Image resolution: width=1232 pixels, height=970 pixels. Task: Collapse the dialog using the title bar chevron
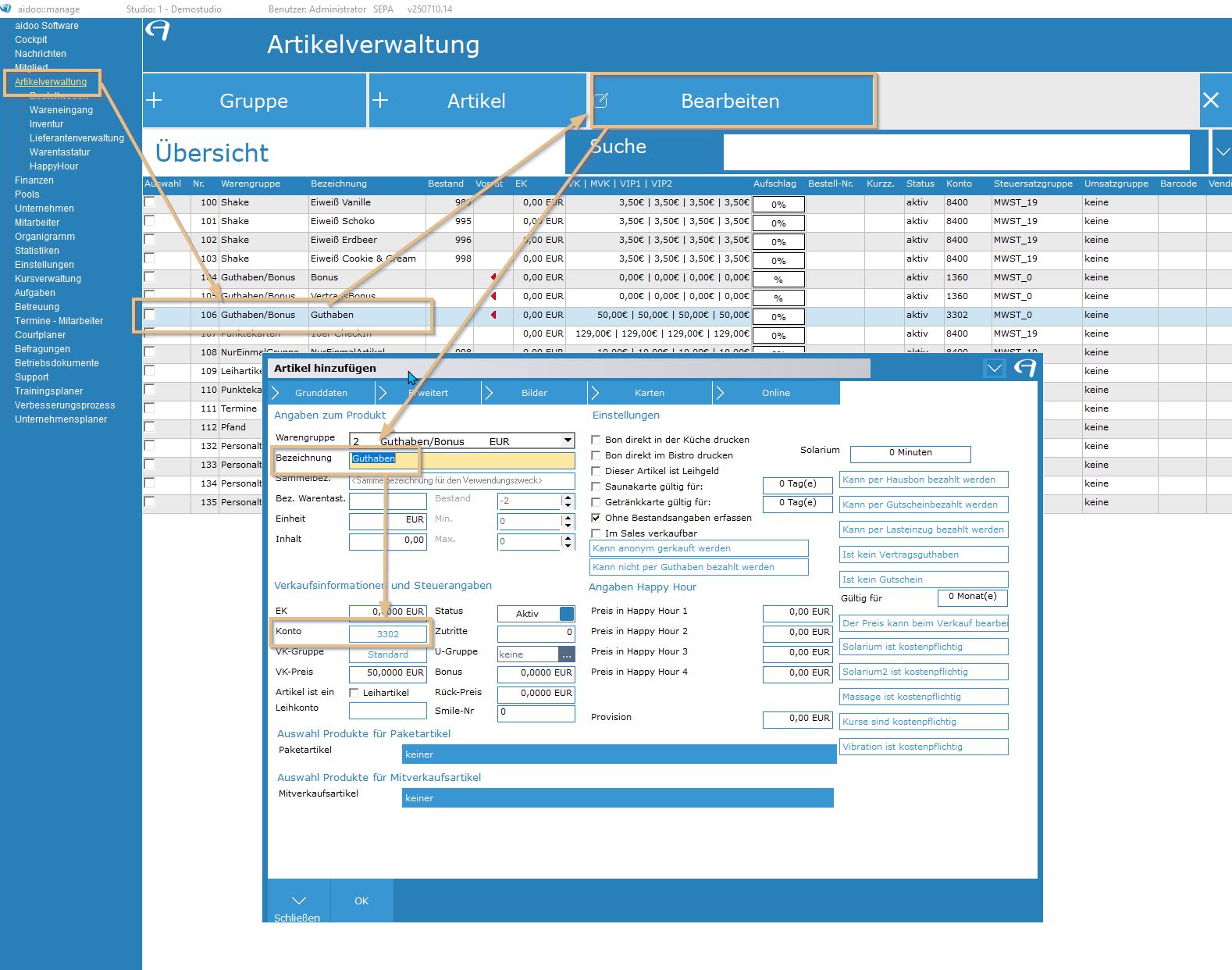(x=994, y=369)
